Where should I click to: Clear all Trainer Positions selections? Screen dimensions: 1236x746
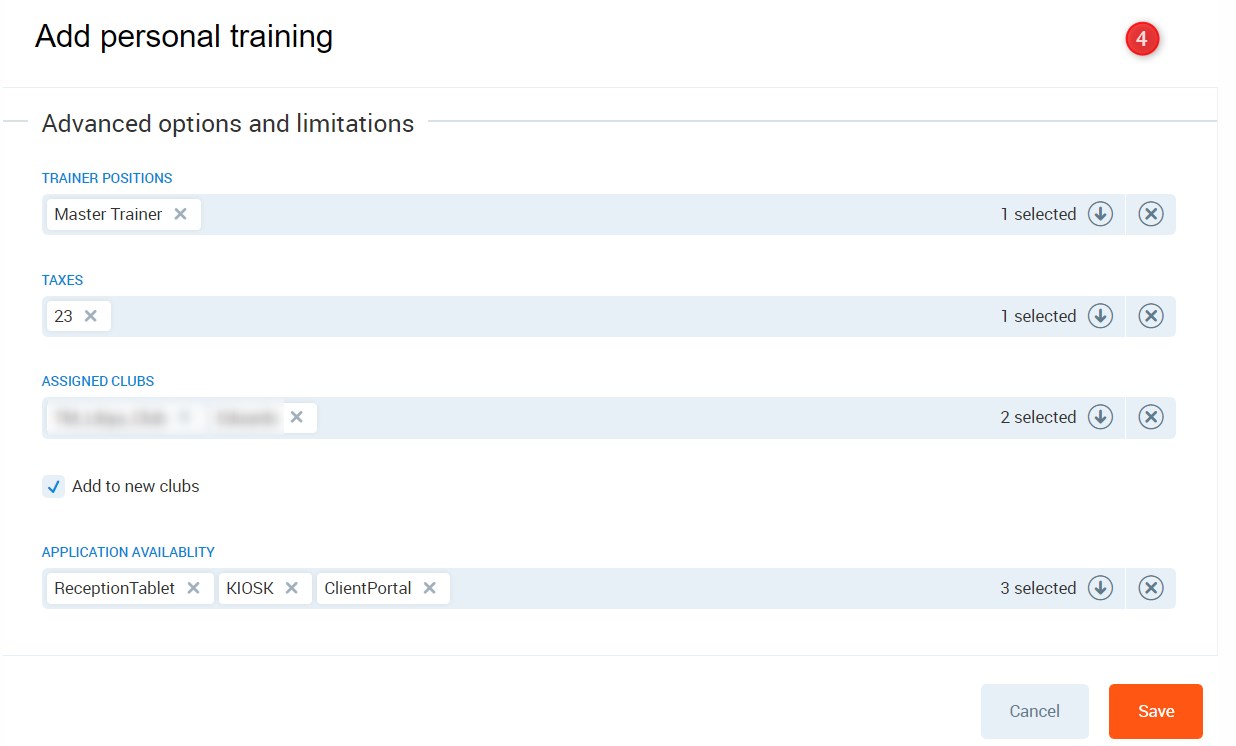[x=1151, y=214]
